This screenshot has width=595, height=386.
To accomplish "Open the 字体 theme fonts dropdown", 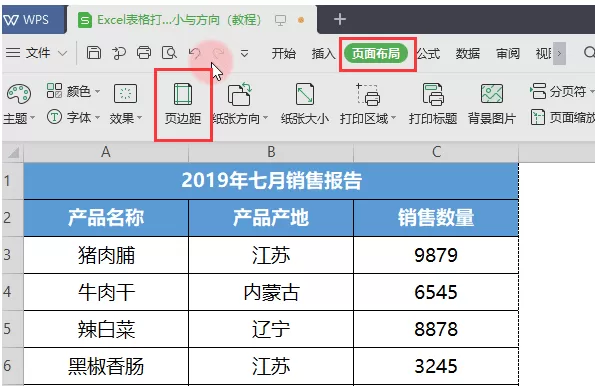I will (73, 117).
